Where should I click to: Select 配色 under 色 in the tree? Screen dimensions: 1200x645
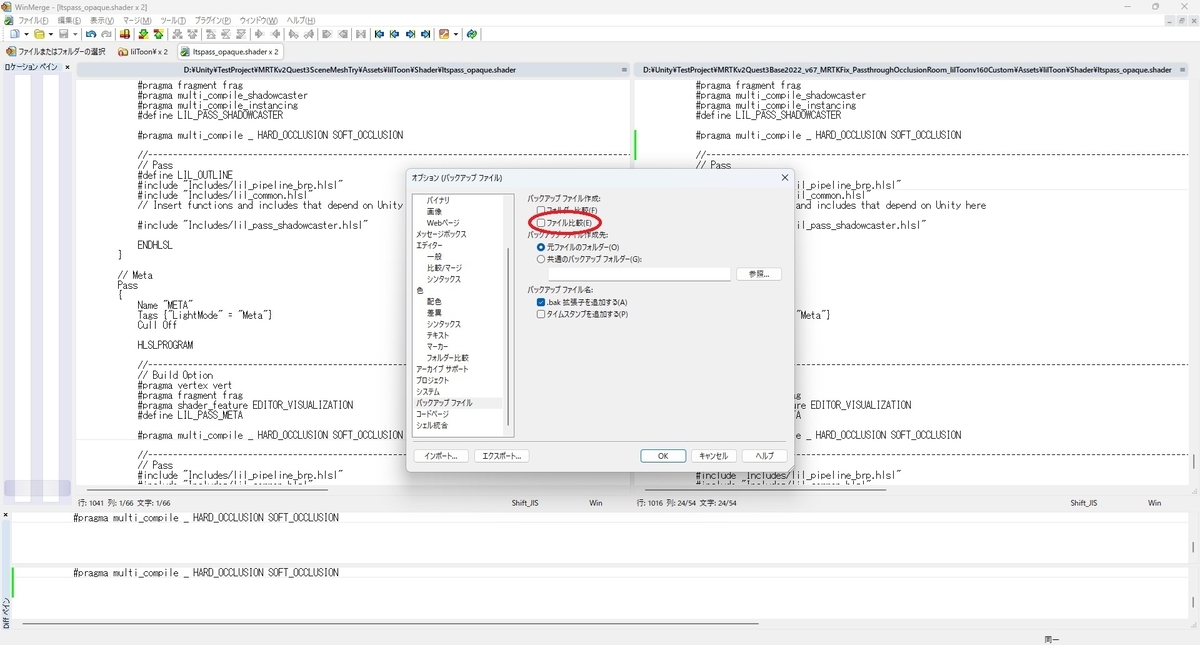434,301
